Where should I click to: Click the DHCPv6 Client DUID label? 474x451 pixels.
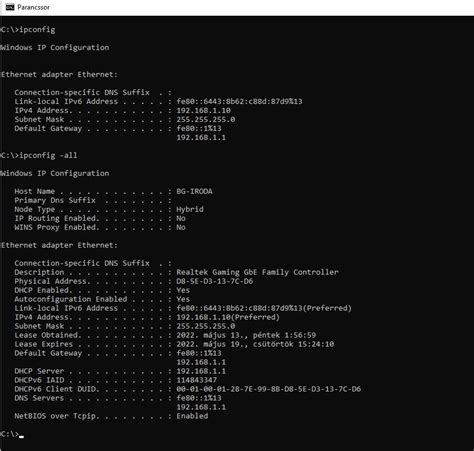click(56, 389)
